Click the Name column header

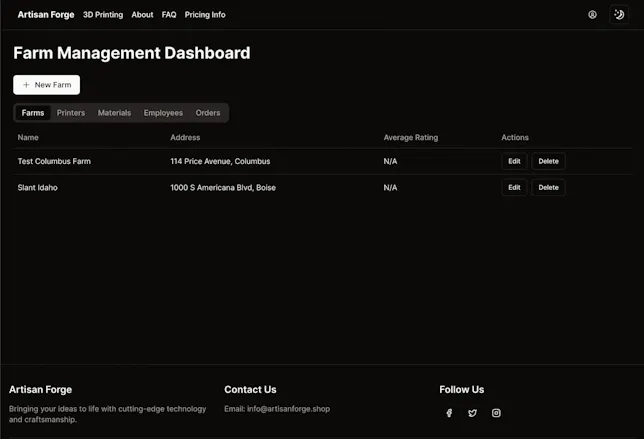[28, 138]
